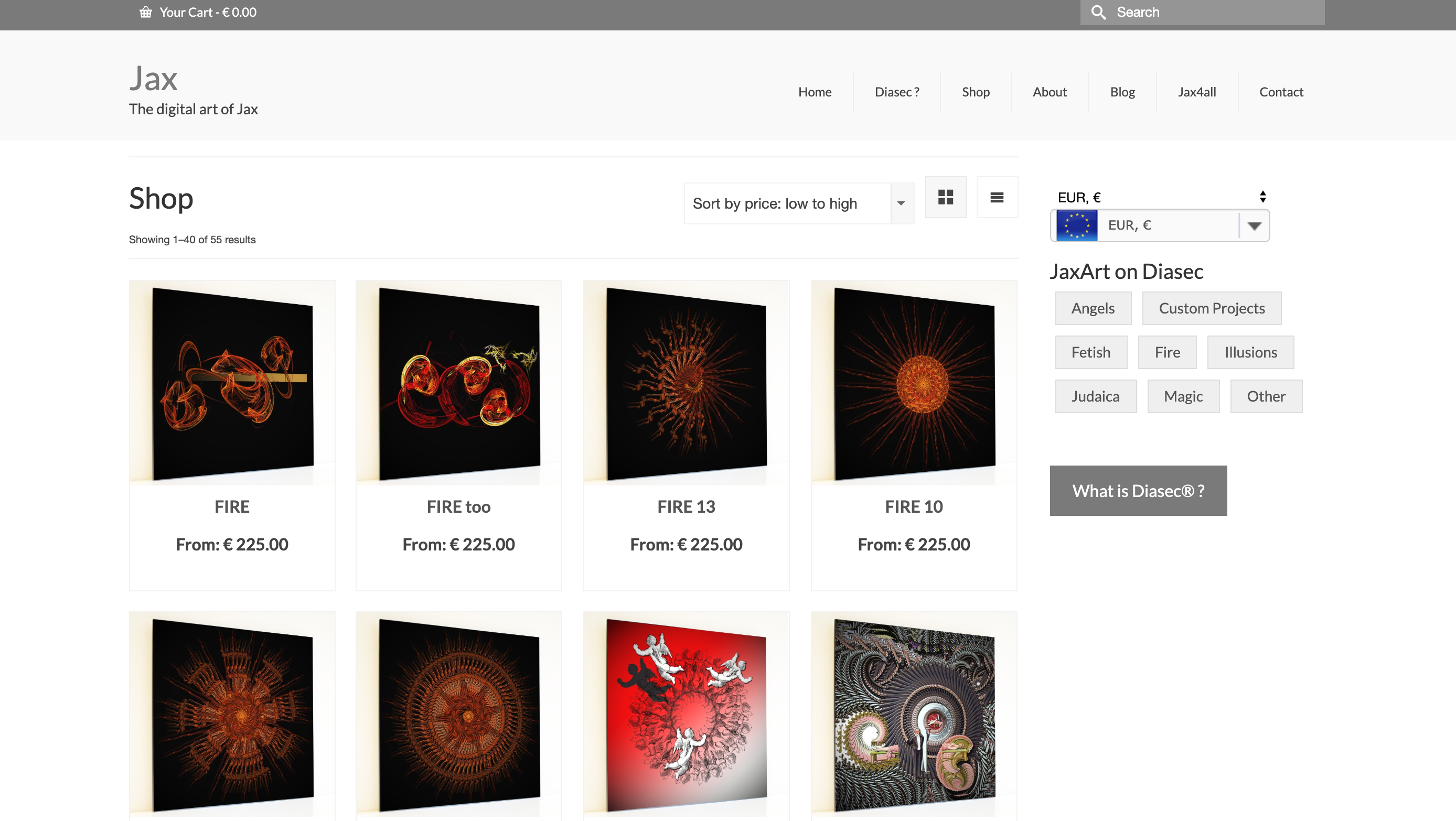The width and height of the screenshot is (1456, 821).
Task: Select the Angels category tag
Action: point(1093,308)
